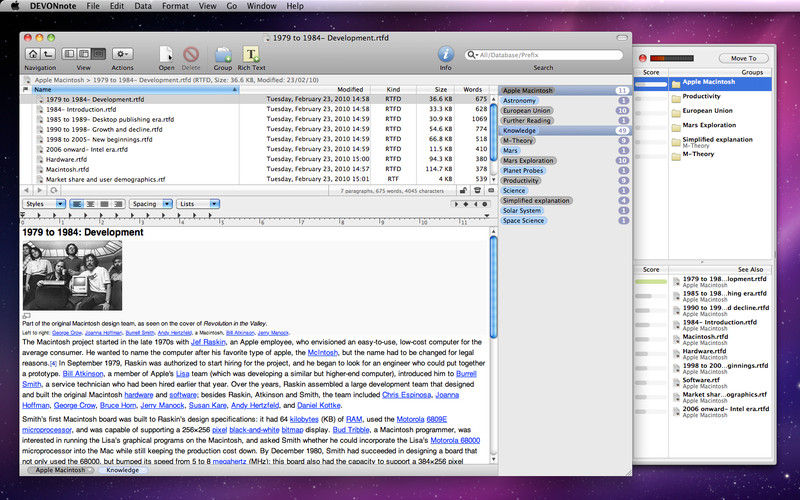Click the document photo thumbnail
This screenshot has width=800, height=500.
[72, 276]
